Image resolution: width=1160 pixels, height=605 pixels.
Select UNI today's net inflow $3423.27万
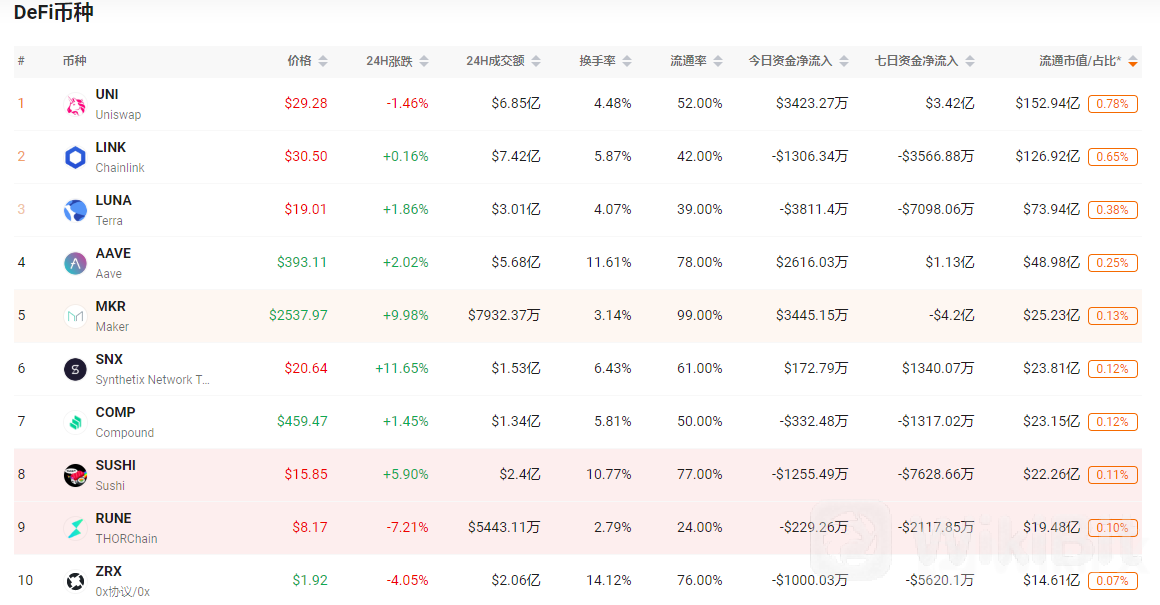click(x=812, y=104)
